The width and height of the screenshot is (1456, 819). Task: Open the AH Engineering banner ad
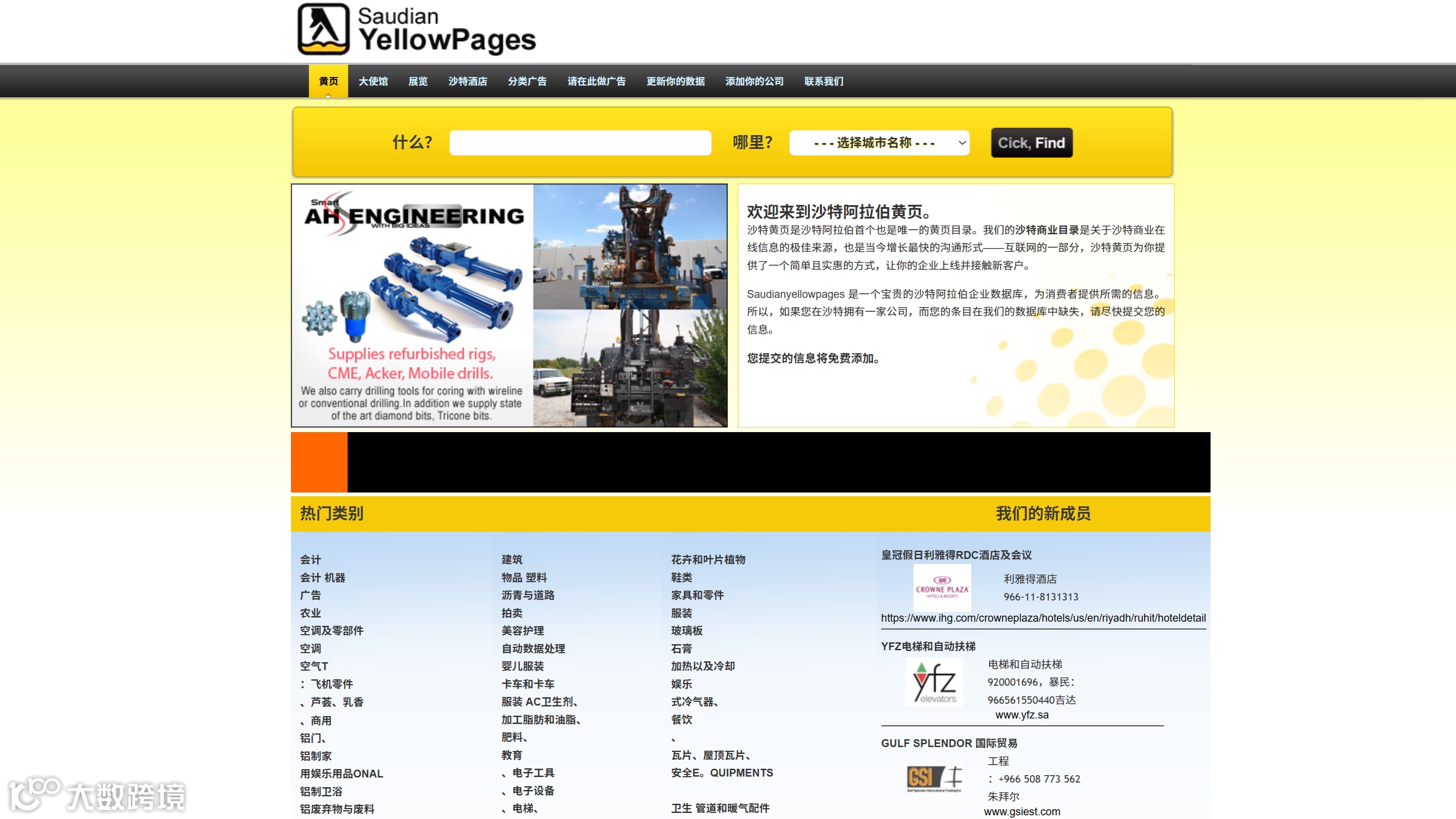coord(509,305)
